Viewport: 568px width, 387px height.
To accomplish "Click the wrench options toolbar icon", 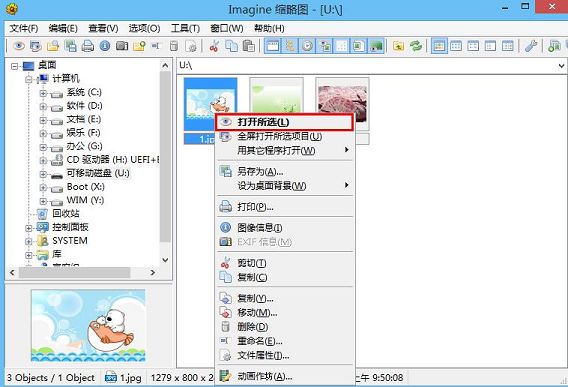I will (530, 46).
